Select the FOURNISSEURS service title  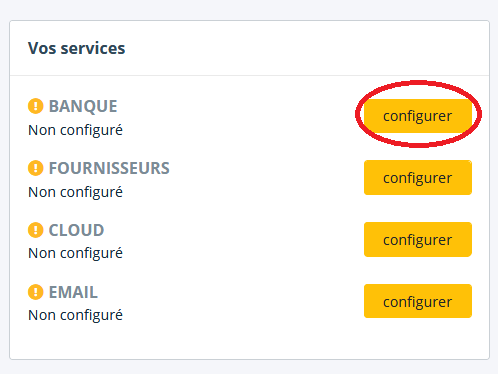109,168
